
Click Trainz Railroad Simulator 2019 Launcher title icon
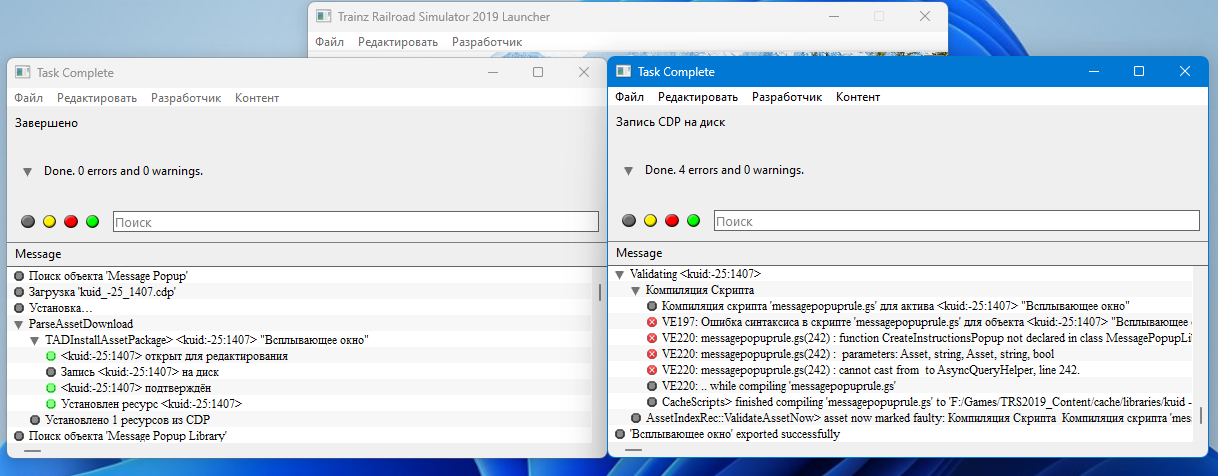[323, 16]
